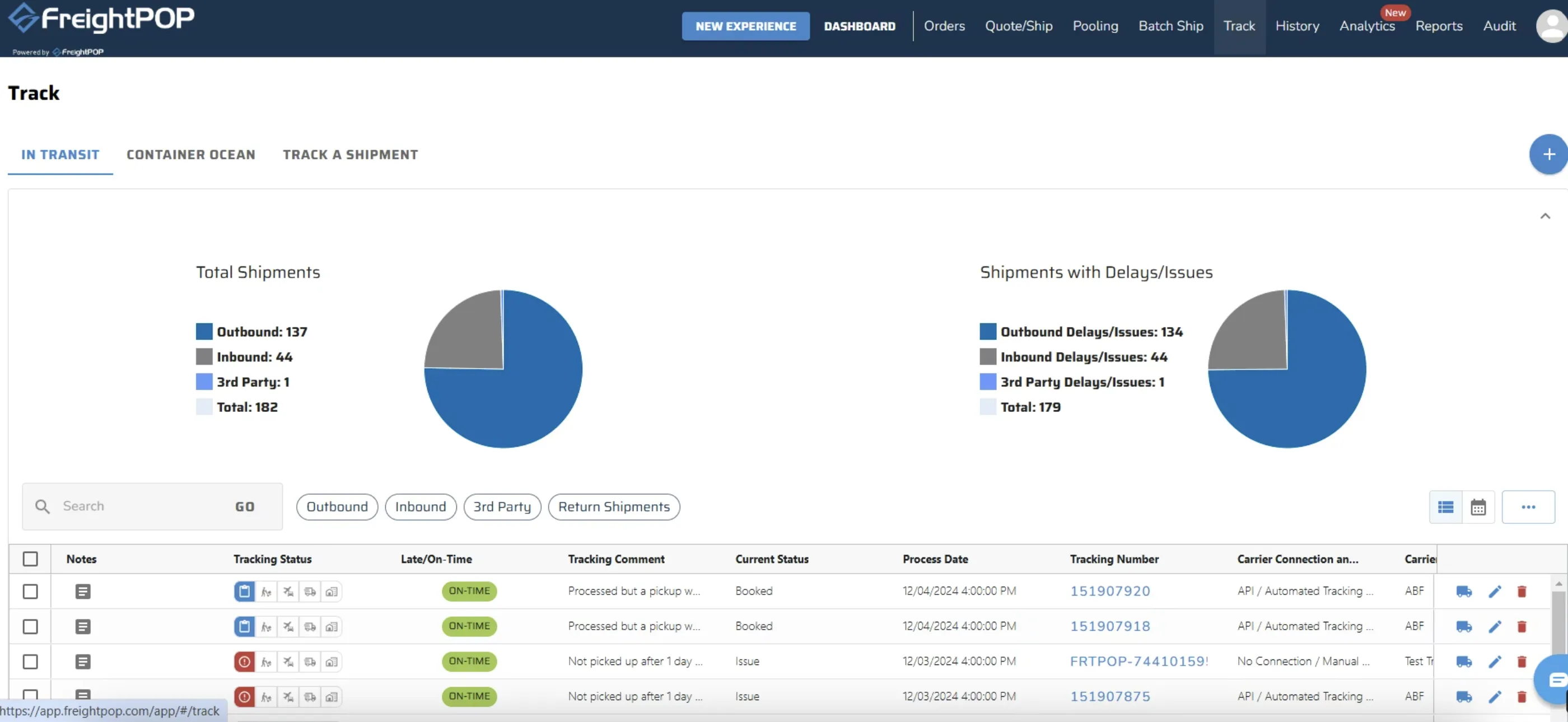Viewport: 1568px width, 722px height.
Task: Open tracking number FRTPOP-74410159 link
Action: coord(1139,661)
